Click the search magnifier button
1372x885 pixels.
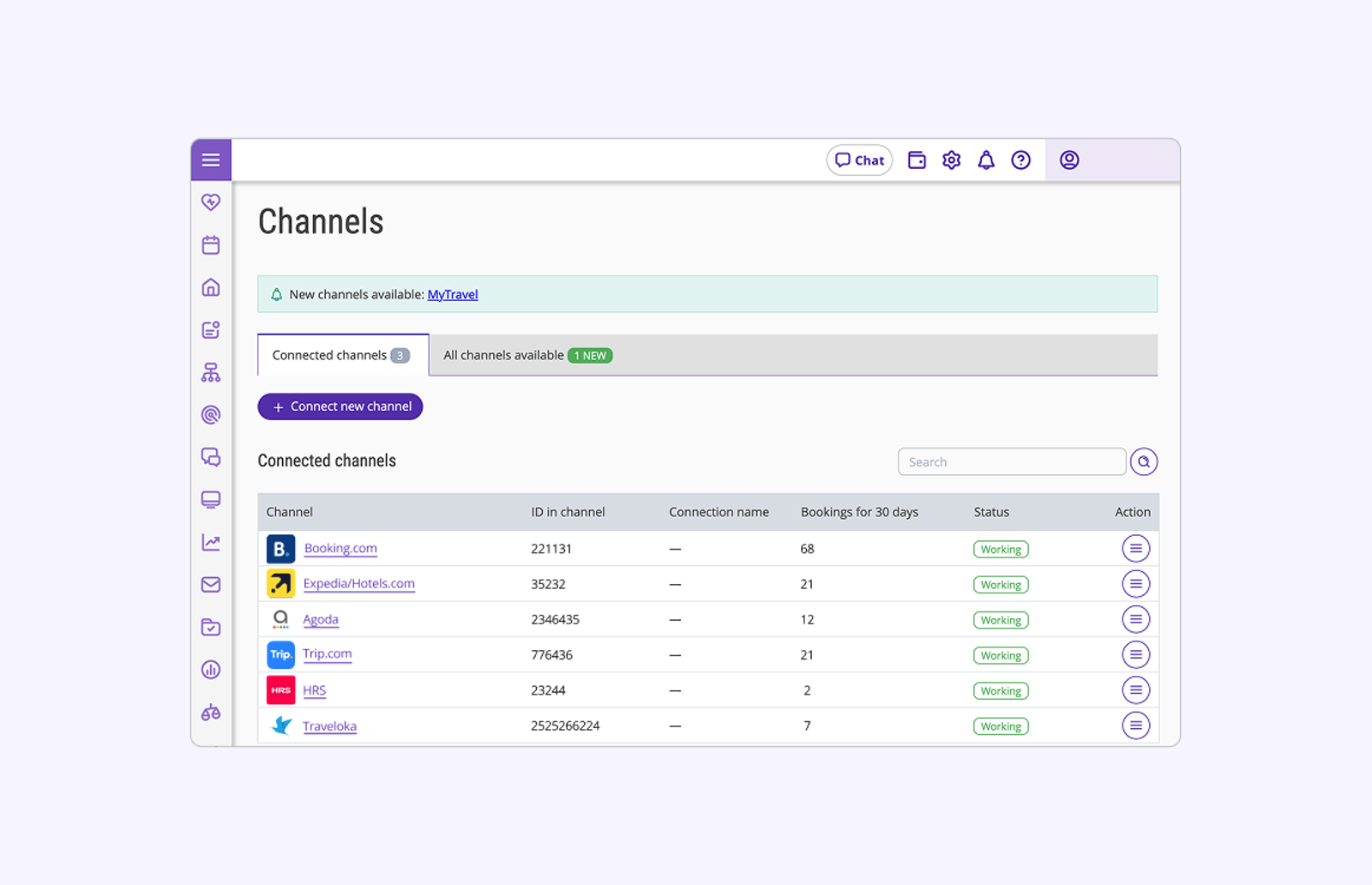(x=1144, y=461)
